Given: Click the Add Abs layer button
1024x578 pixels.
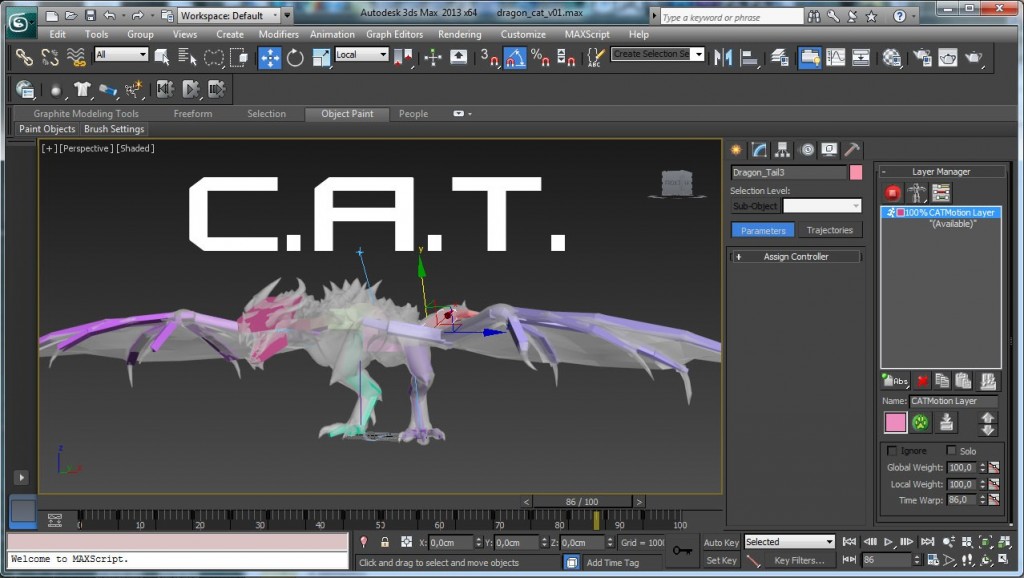Looking at the screenshot, I should [895, 381].
